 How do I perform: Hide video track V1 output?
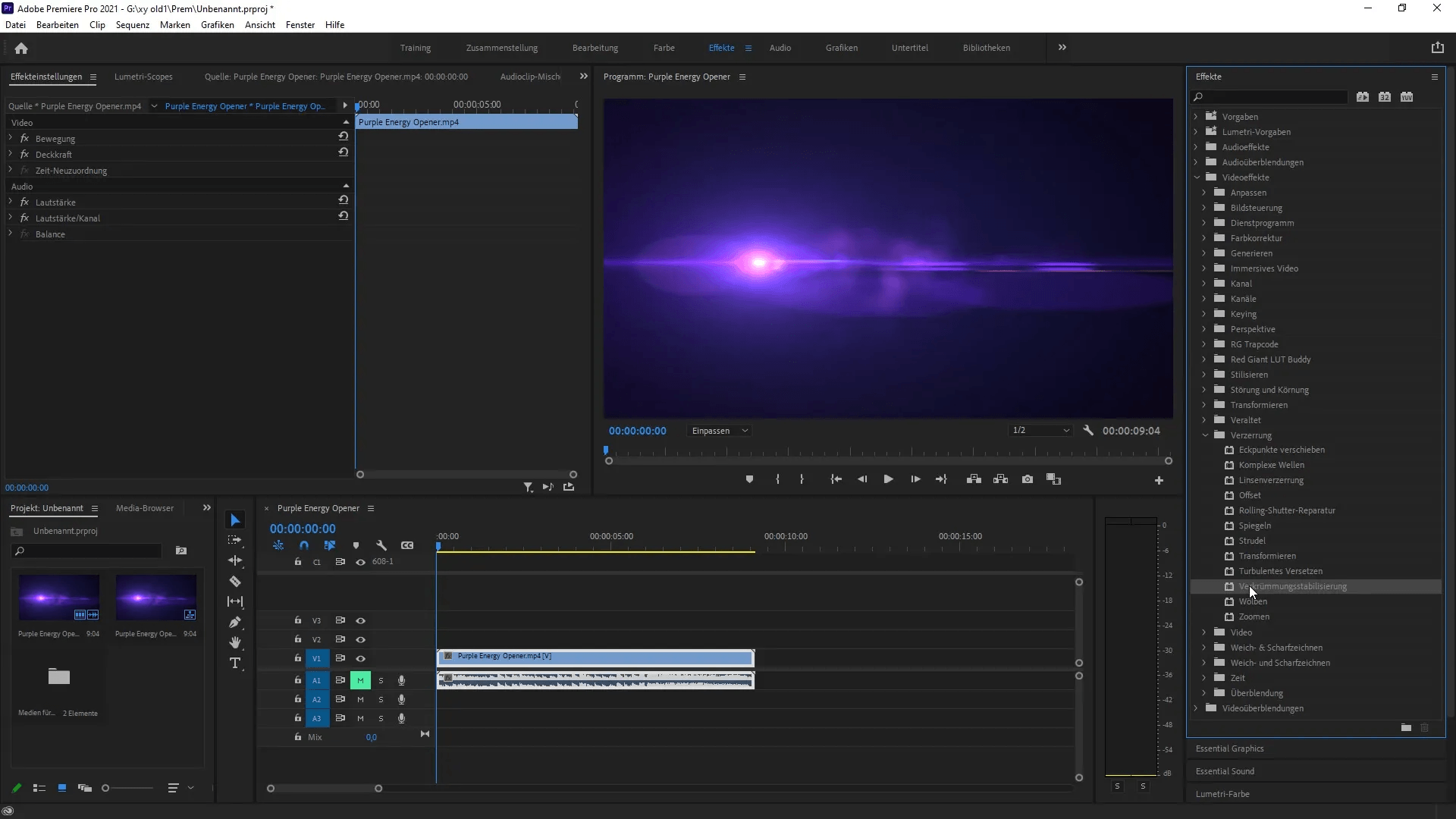[x=361, y=658]
